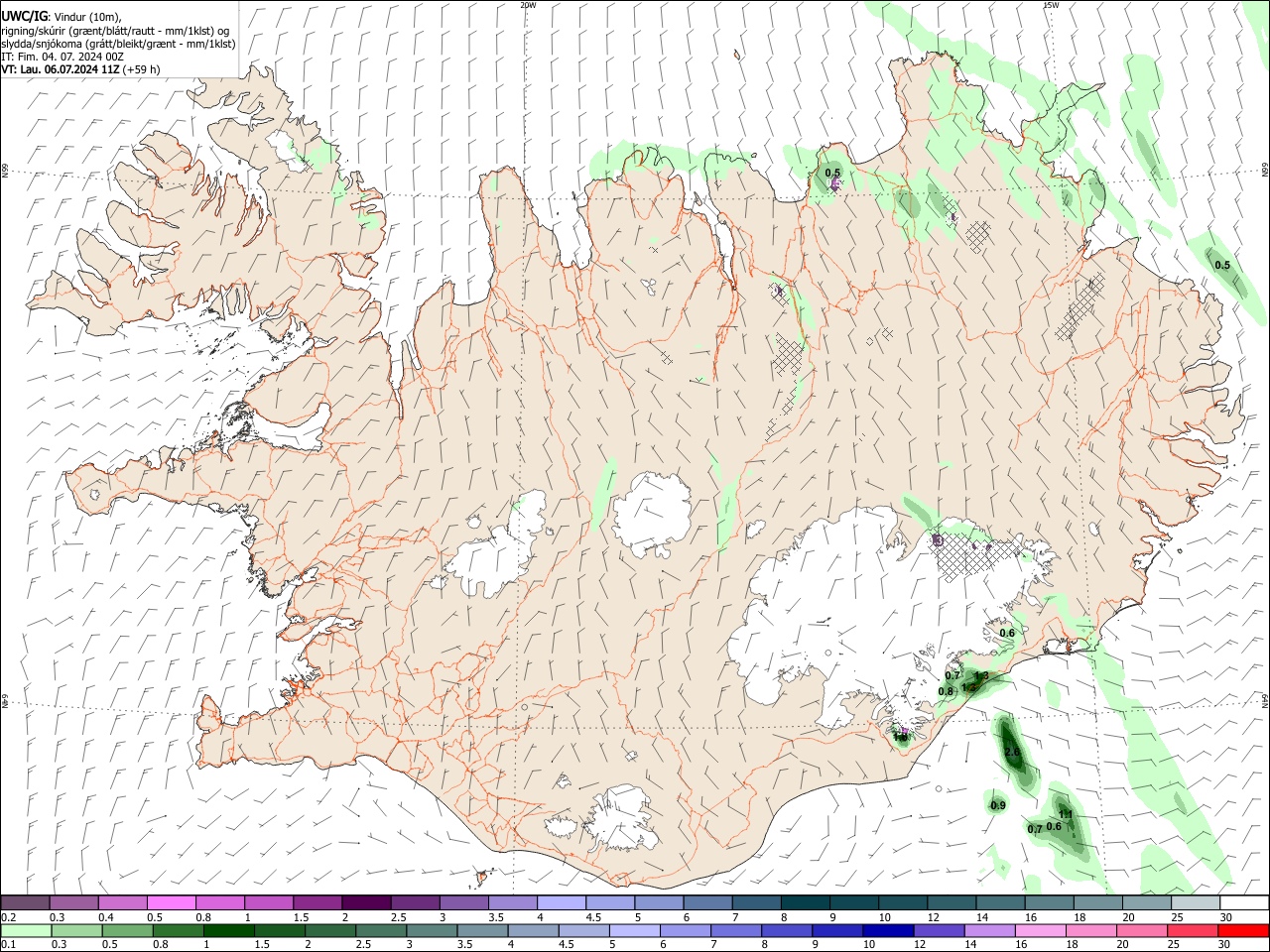Select the white 30 swatch ending the upper legend
Image resolution: width=1270 pixels, height=952 pixels.
coord(1244,902)
